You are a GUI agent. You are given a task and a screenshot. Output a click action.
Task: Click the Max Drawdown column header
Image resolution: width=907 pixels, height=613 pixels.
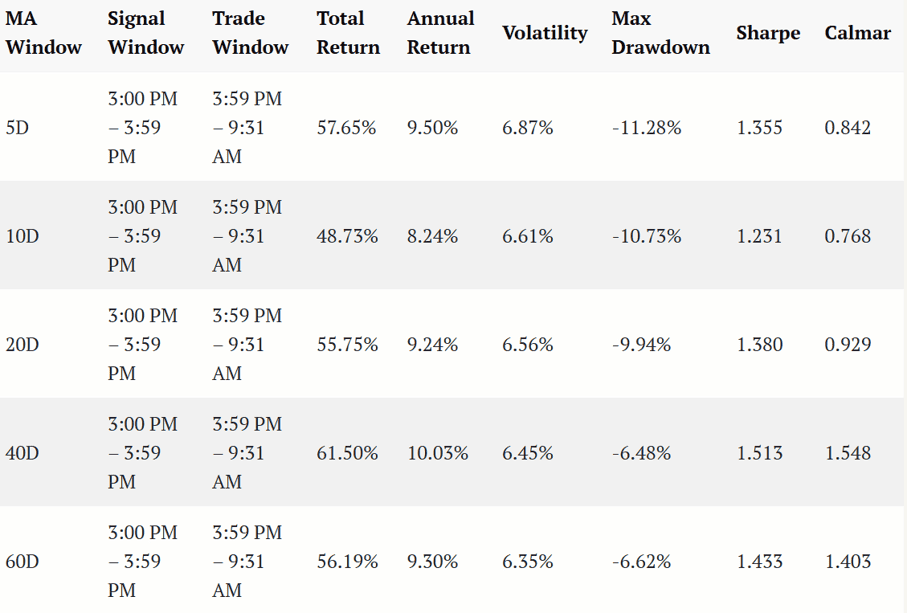pos(661,33)
